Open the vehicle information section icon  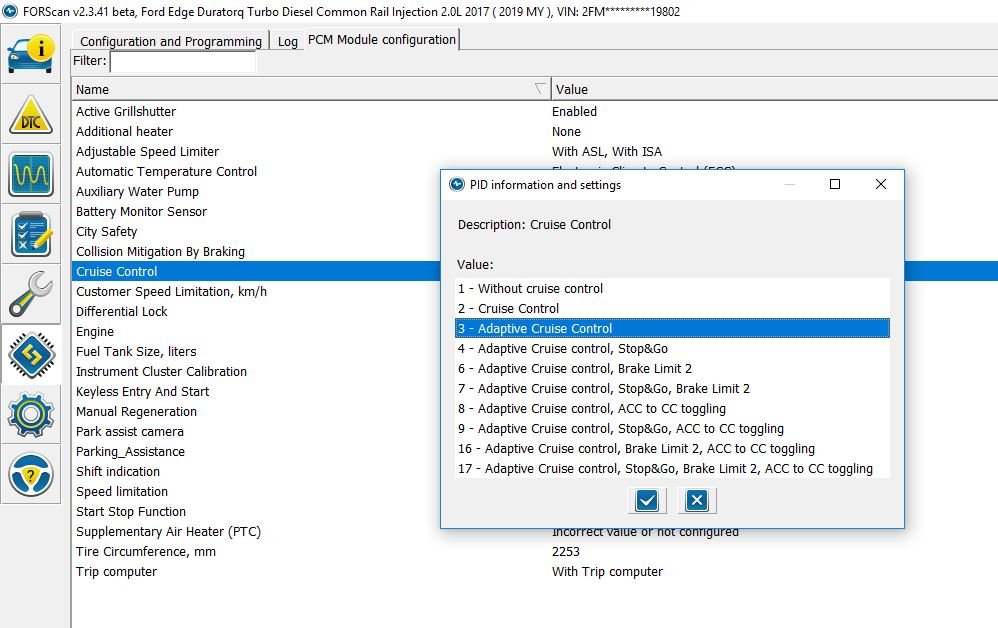click(x=32, y=55)
